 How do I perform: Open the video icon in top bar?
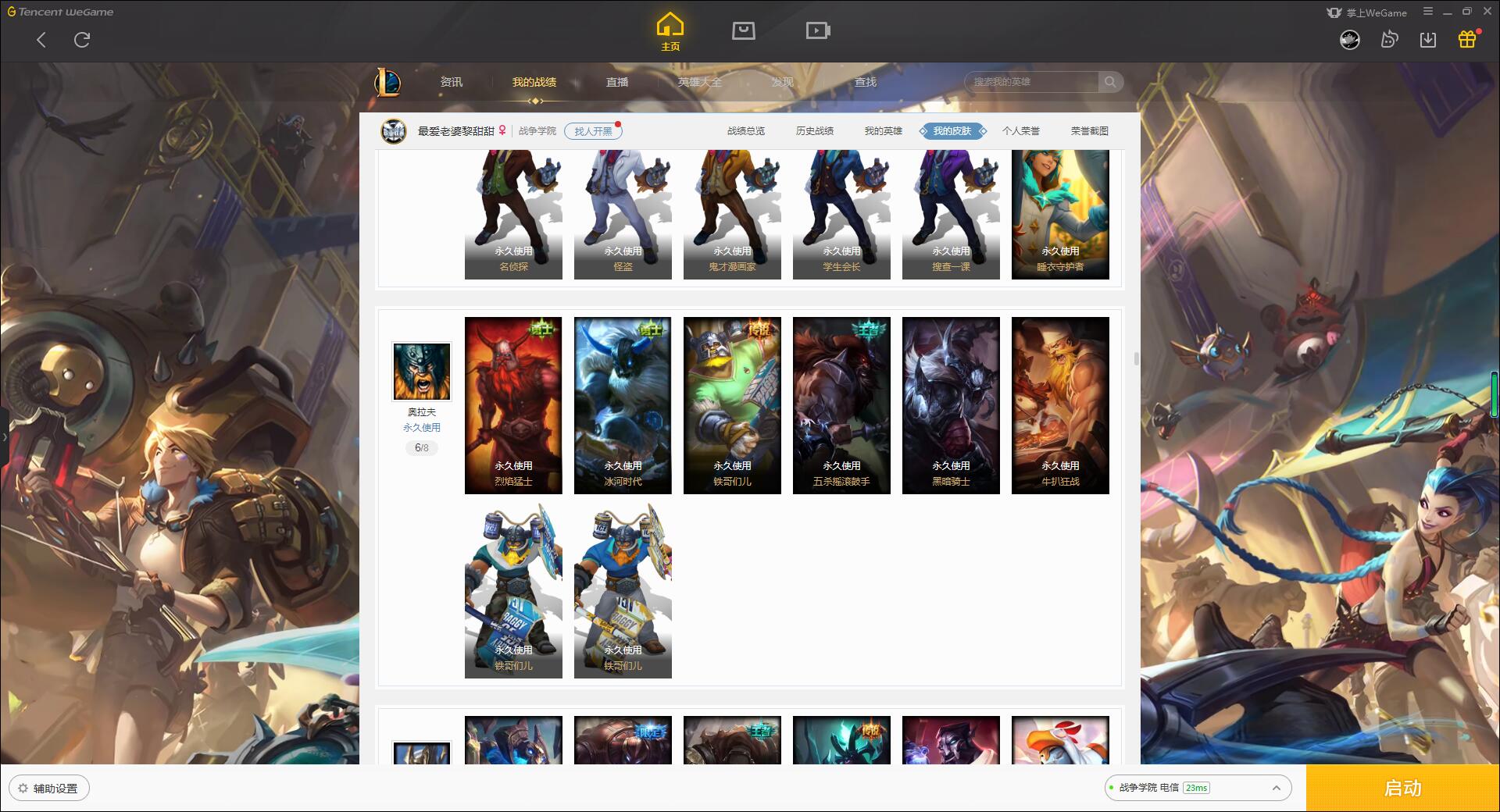[818, 30]
